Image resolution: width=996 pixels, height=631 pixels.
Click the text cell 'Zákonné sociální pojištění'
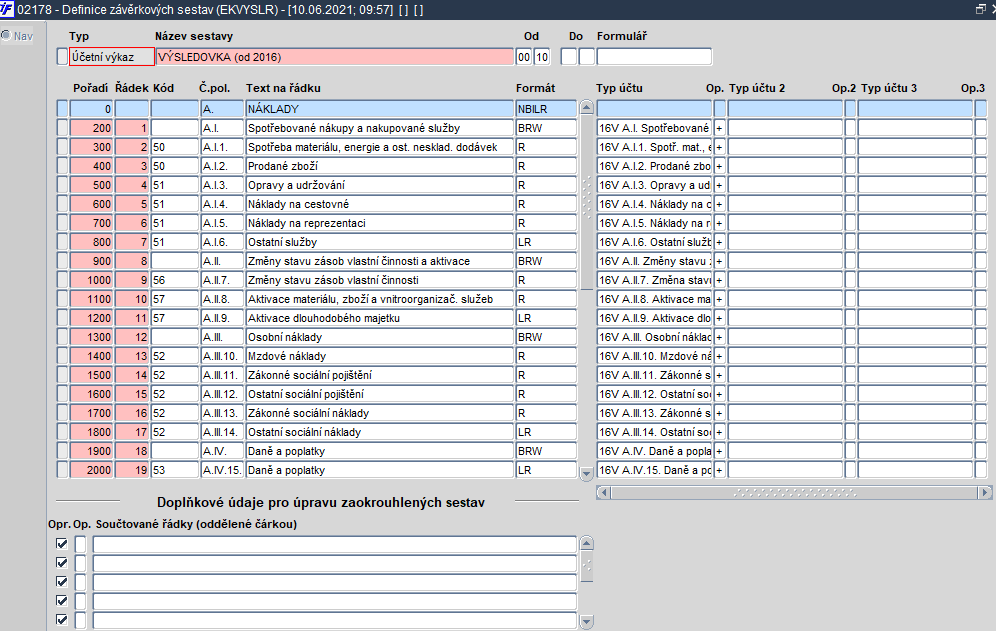(380, 375)
